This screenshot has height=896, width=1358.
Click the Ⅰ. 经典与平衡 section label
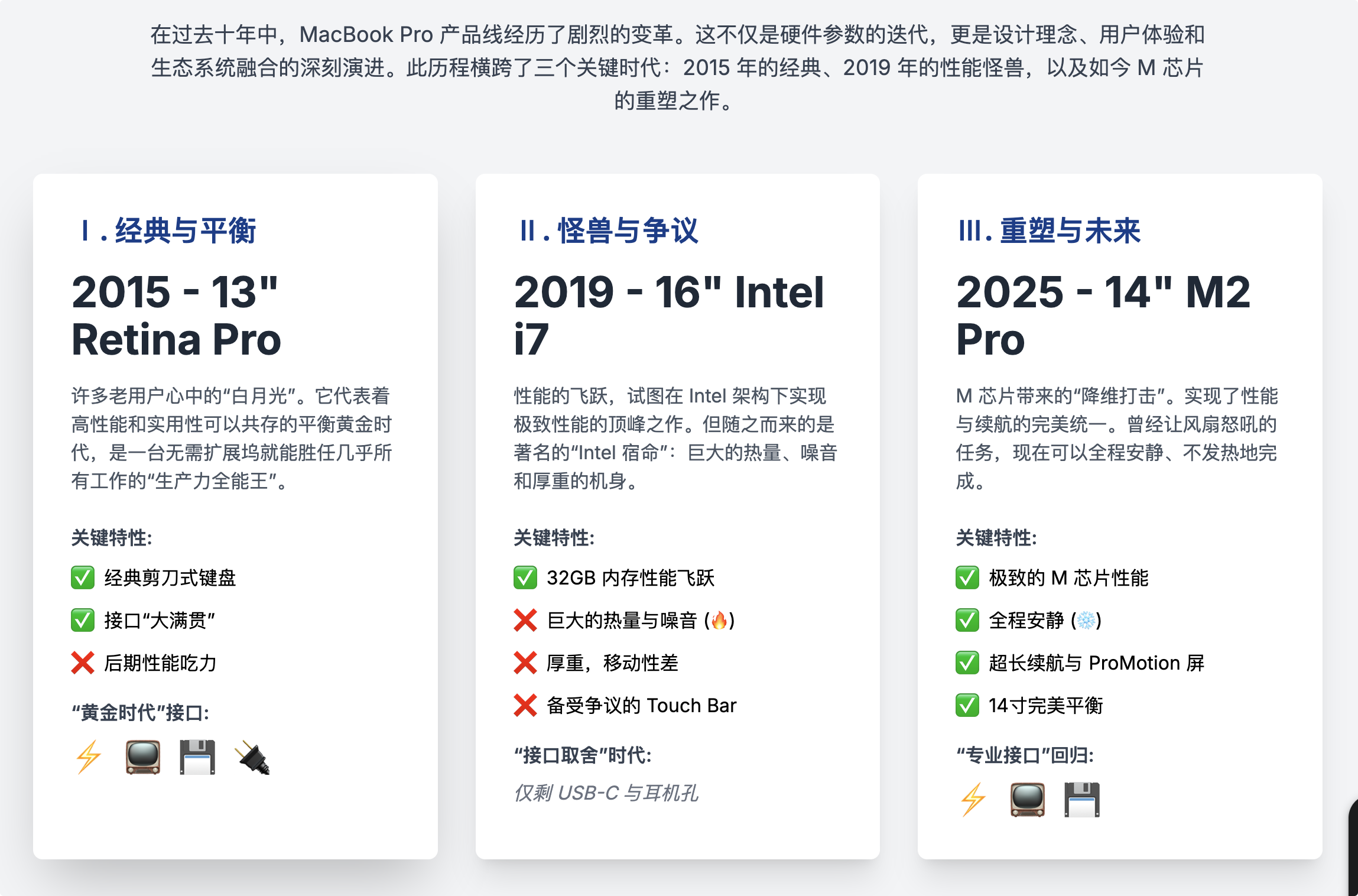tap(168, 231)
